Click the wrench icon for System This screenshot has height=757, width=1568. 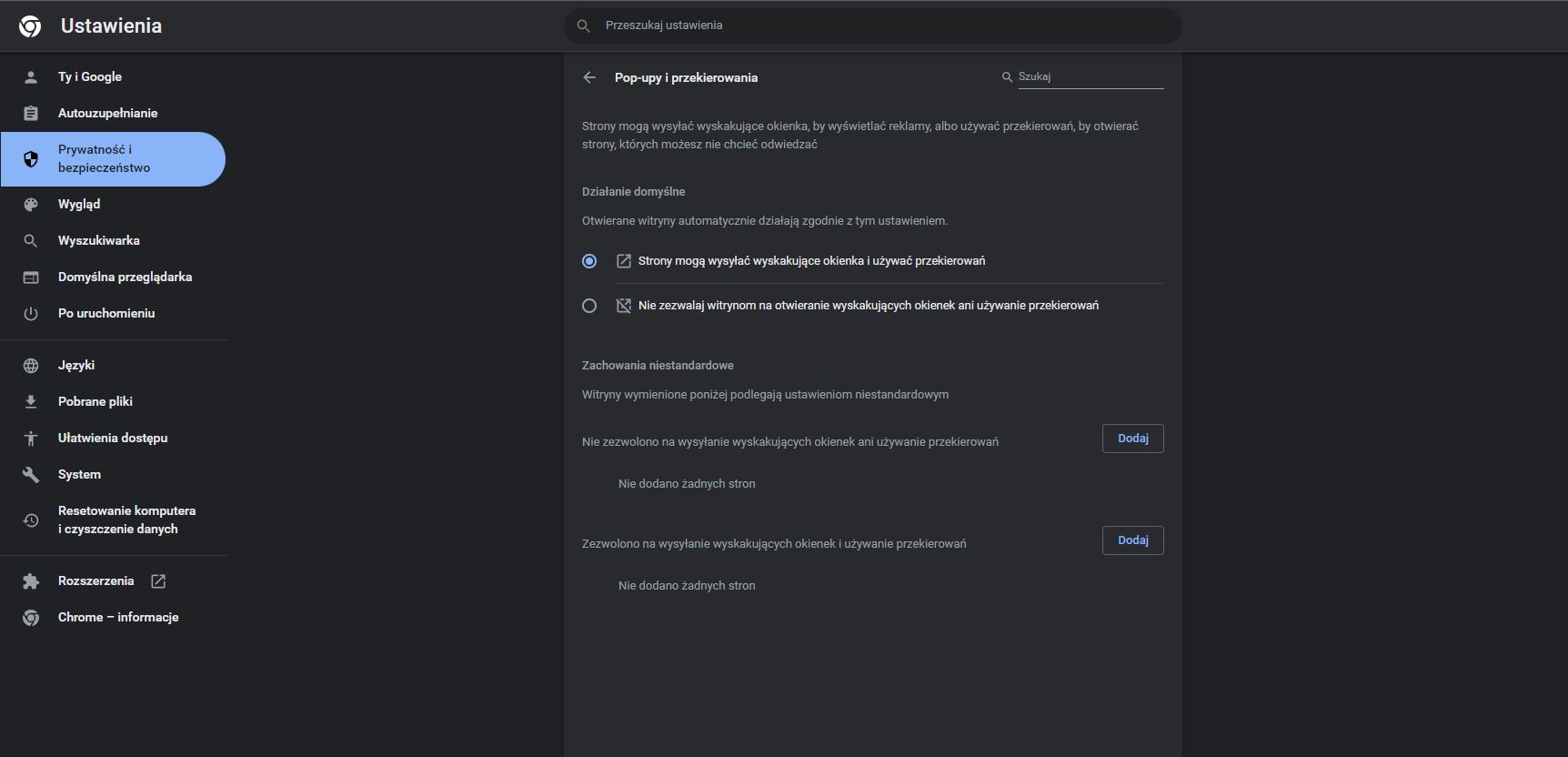click(31, 475)
